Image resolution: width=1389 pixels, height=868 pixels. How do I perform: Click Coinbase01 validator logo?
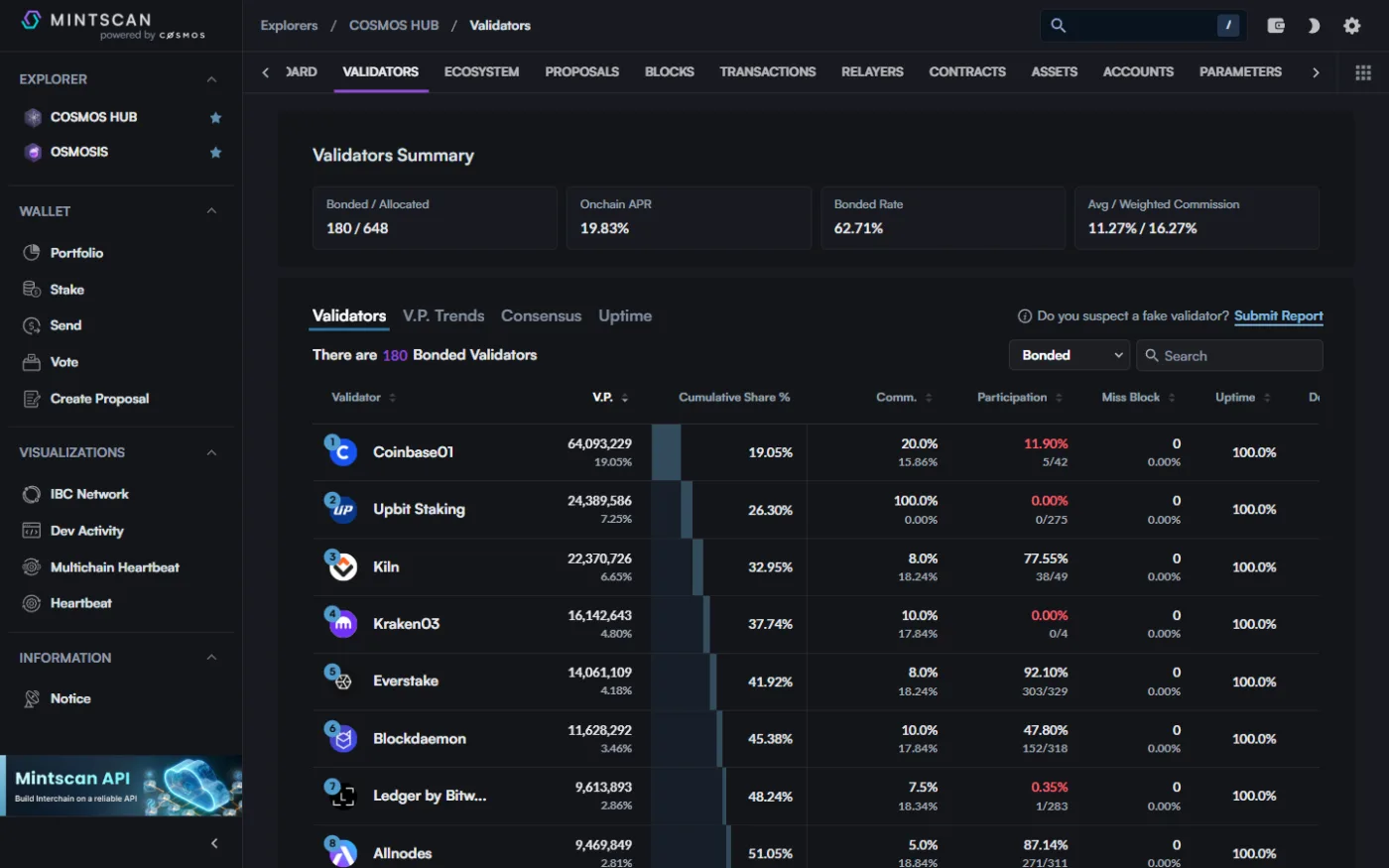[x=342, y=452]
